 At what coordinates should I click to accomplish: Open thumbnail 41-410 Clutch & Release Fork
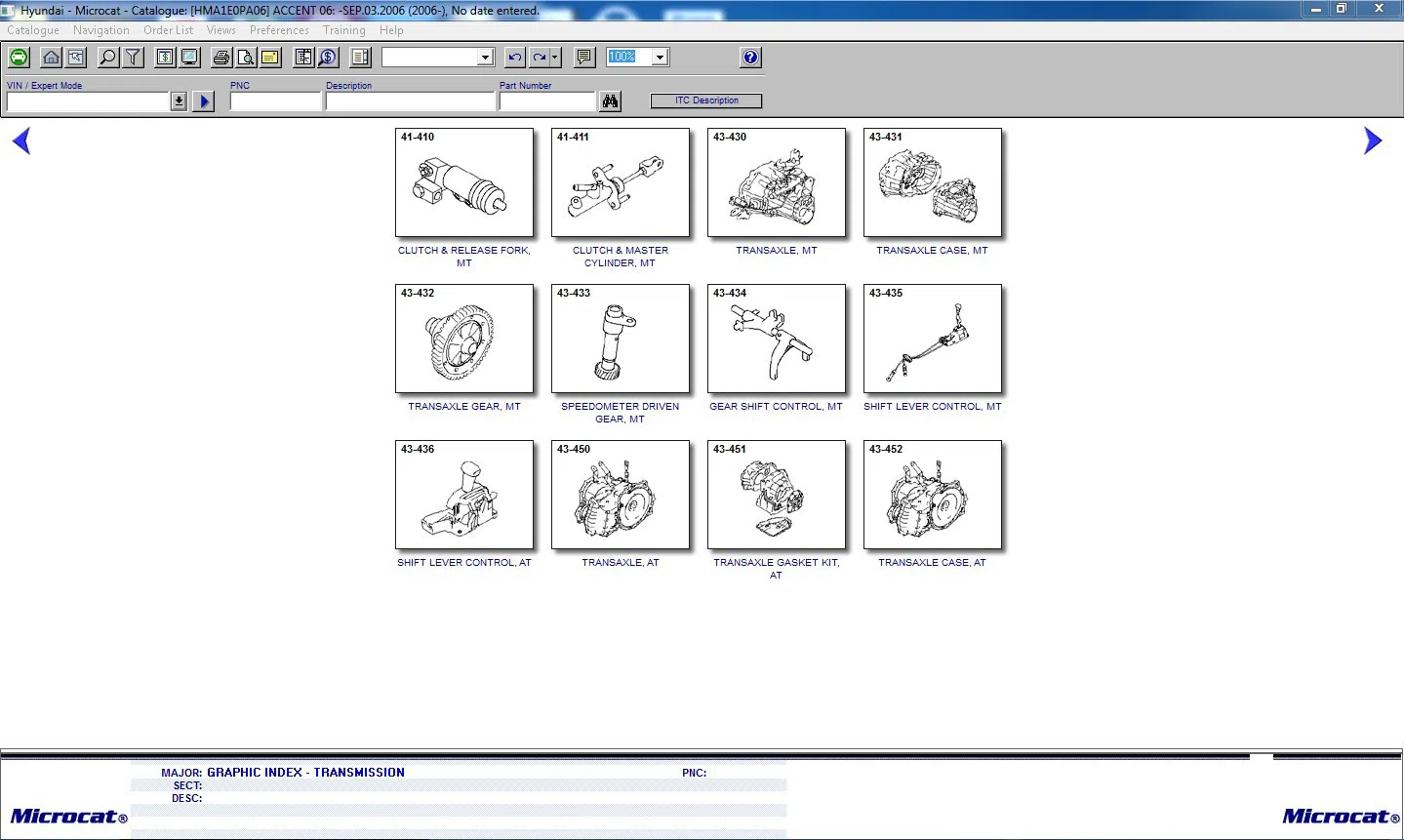(464, 182)
